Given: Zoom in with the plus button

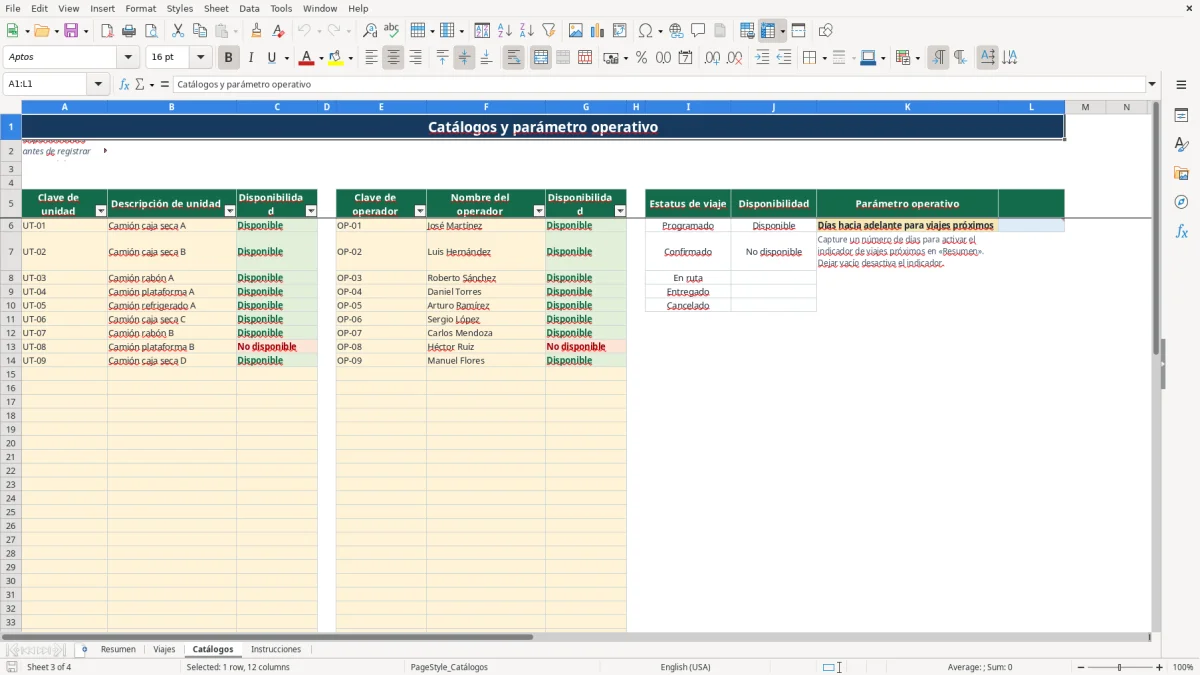Looking at the screenshot, I should tap(1160, 667).
